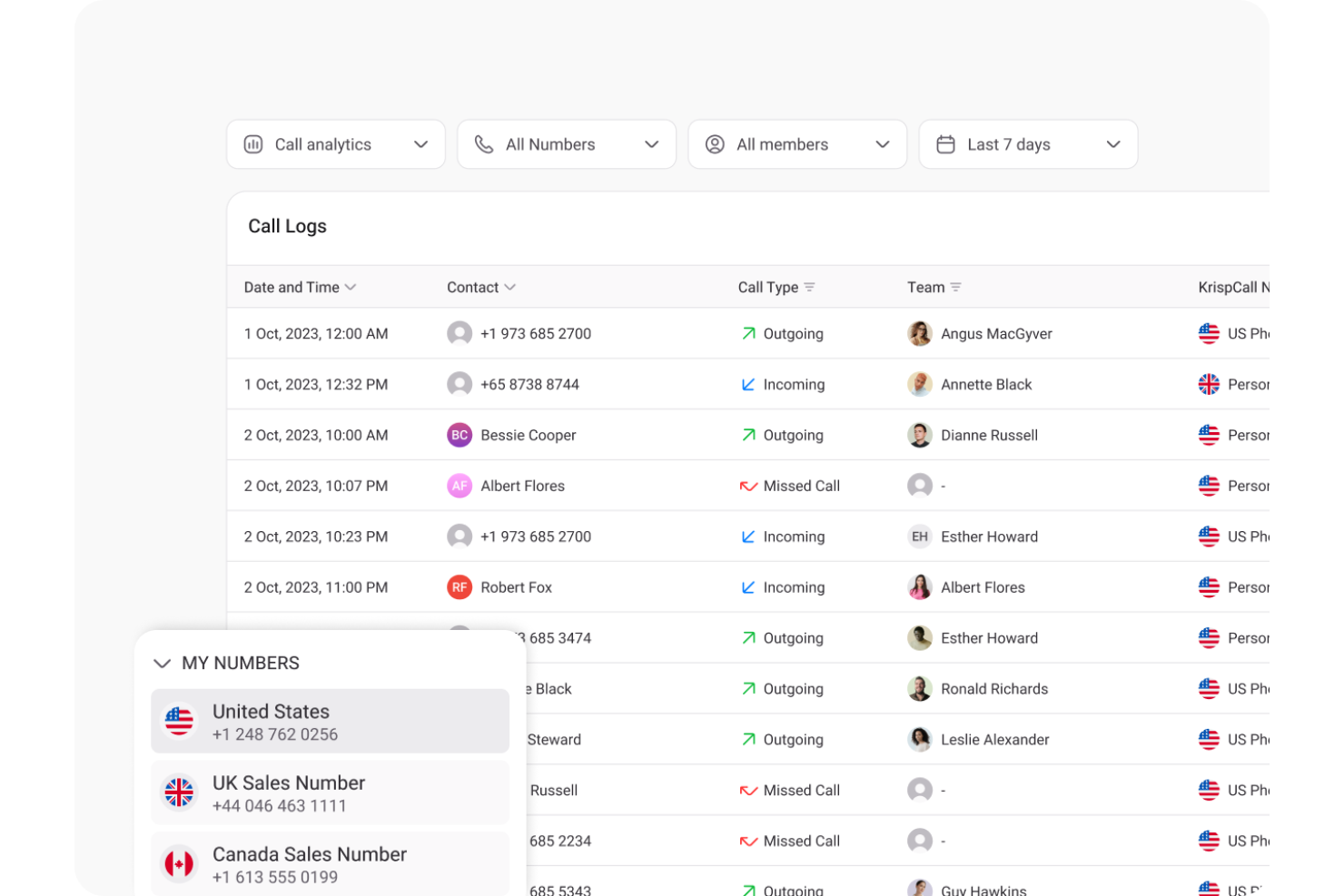The image size is (1344, 896).
Task: Collapse the MY NUMBERS section
Action: coord(163,664)
